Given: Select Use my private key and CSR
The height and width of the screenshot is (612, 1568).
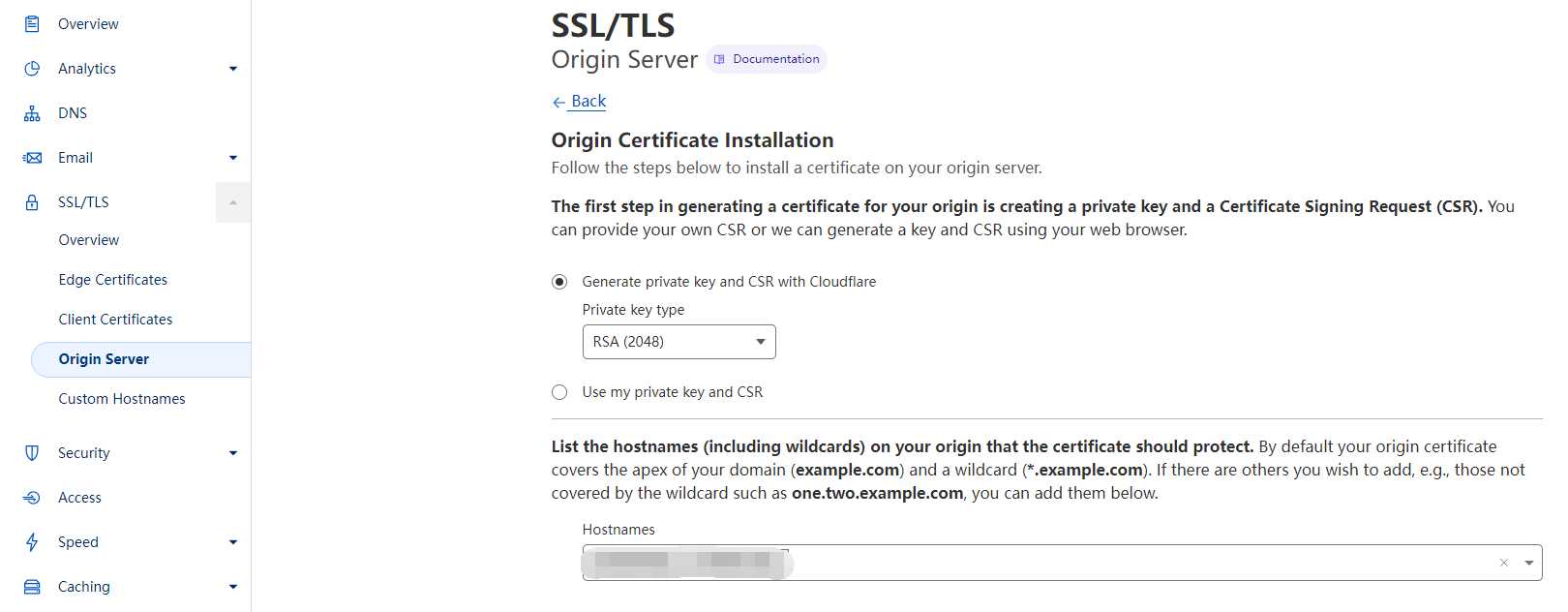Looking at the screenshot, I should pyautogui.click(x=559, y=392).
